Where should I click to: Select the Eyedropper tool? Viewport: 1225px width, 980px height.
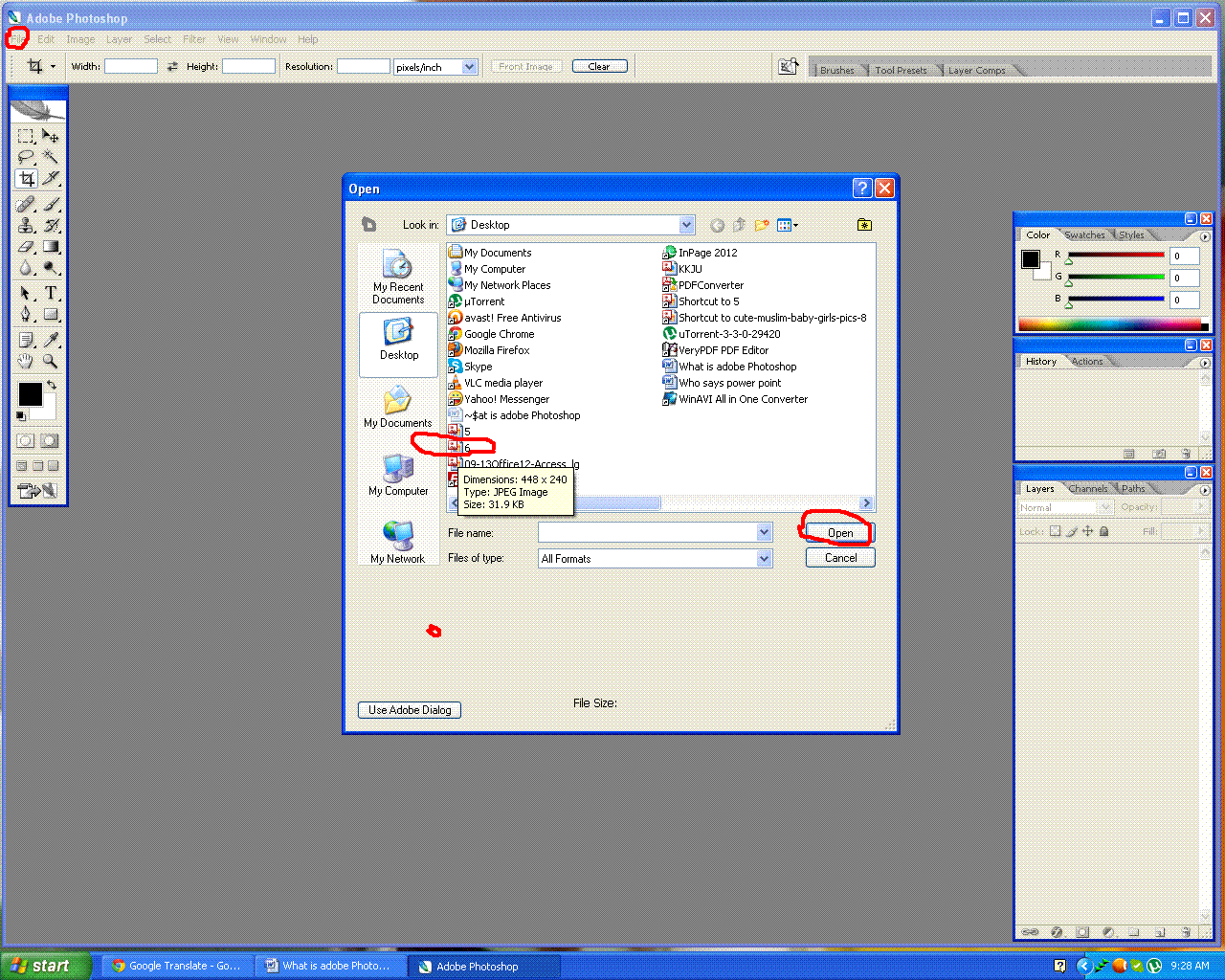pos(50,340)
